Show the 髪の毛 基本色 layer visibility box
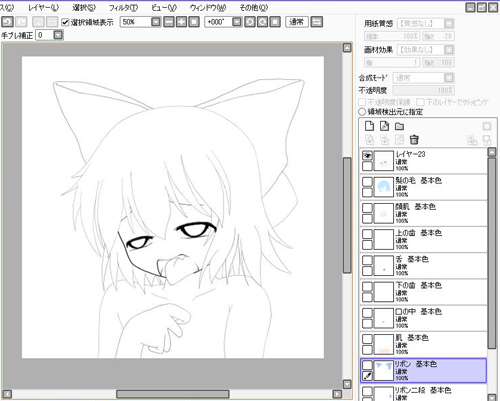 (367, 182)
